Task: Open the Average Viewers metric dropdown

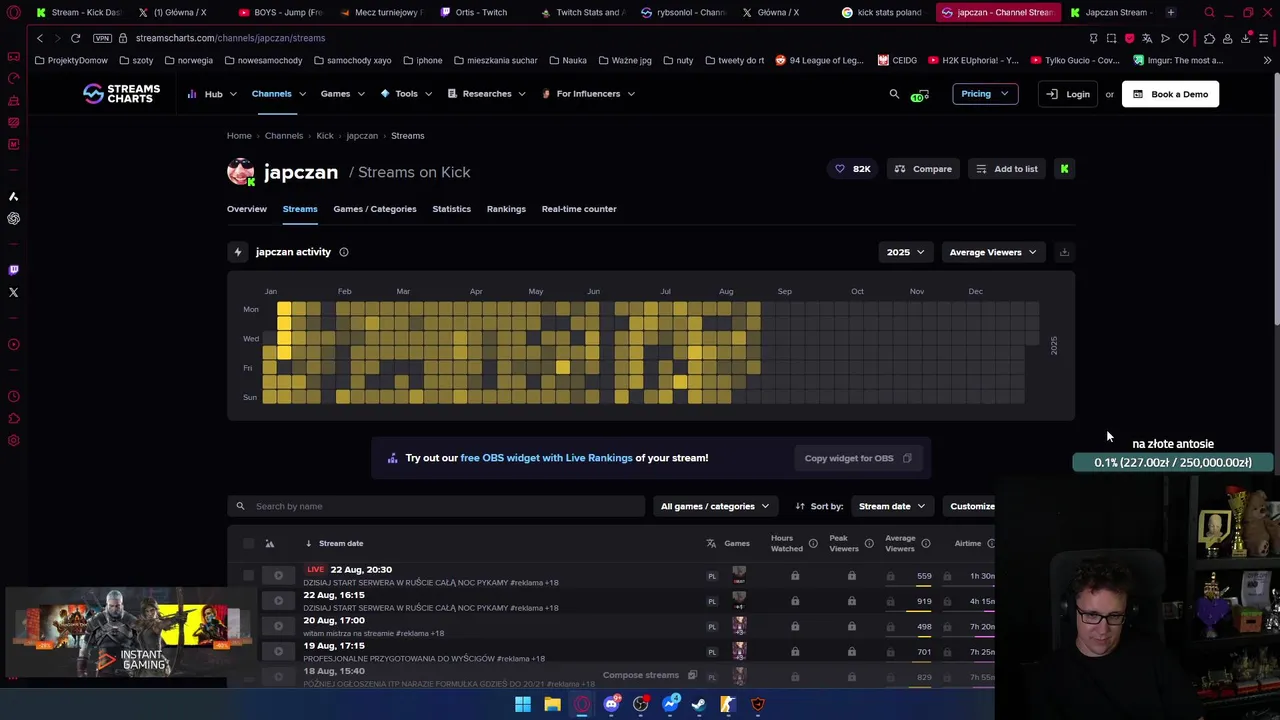Action: click(992, 252)
